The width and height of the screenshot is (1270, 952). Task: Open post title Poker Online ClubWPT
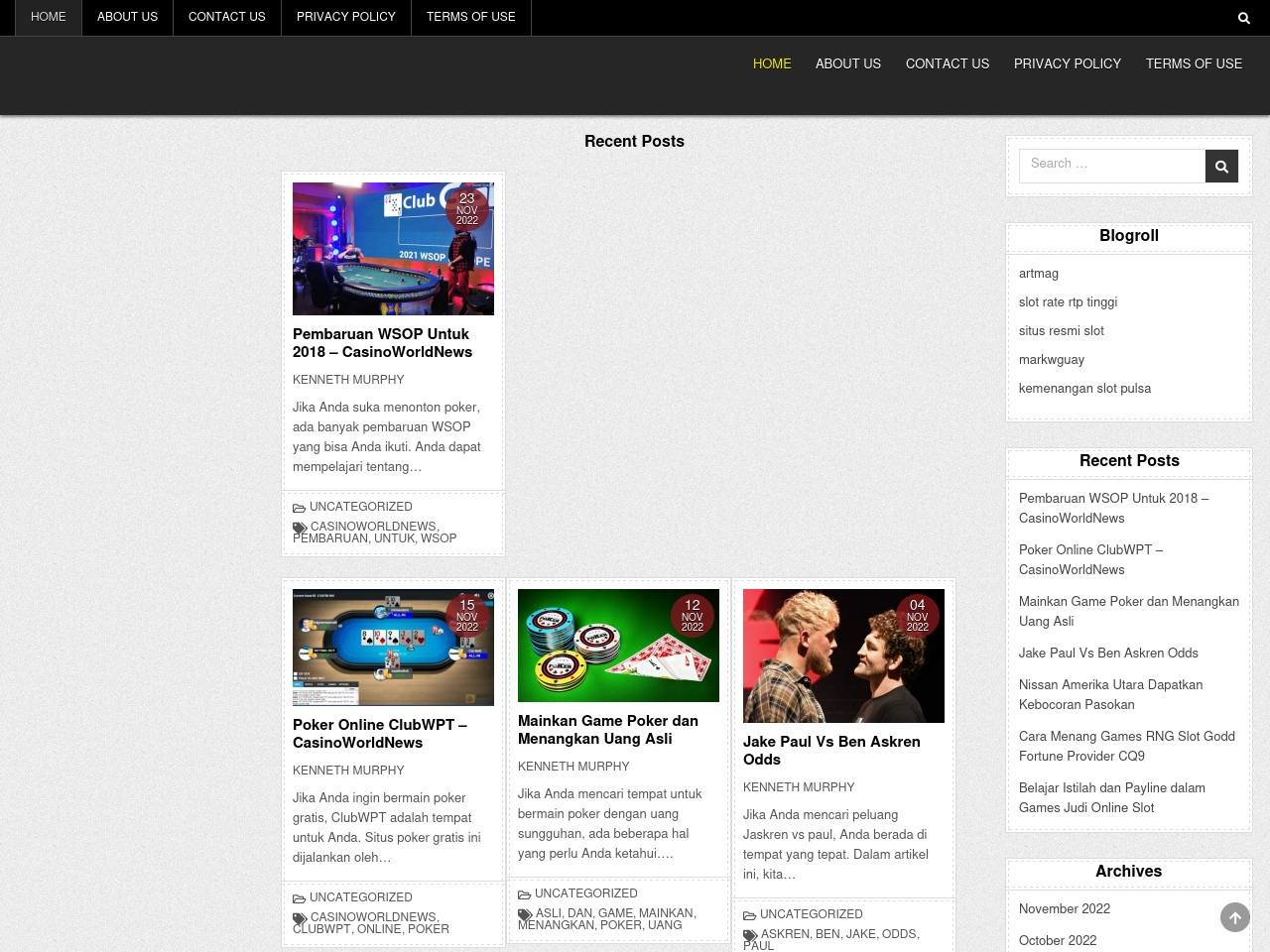tap(380, 734)
